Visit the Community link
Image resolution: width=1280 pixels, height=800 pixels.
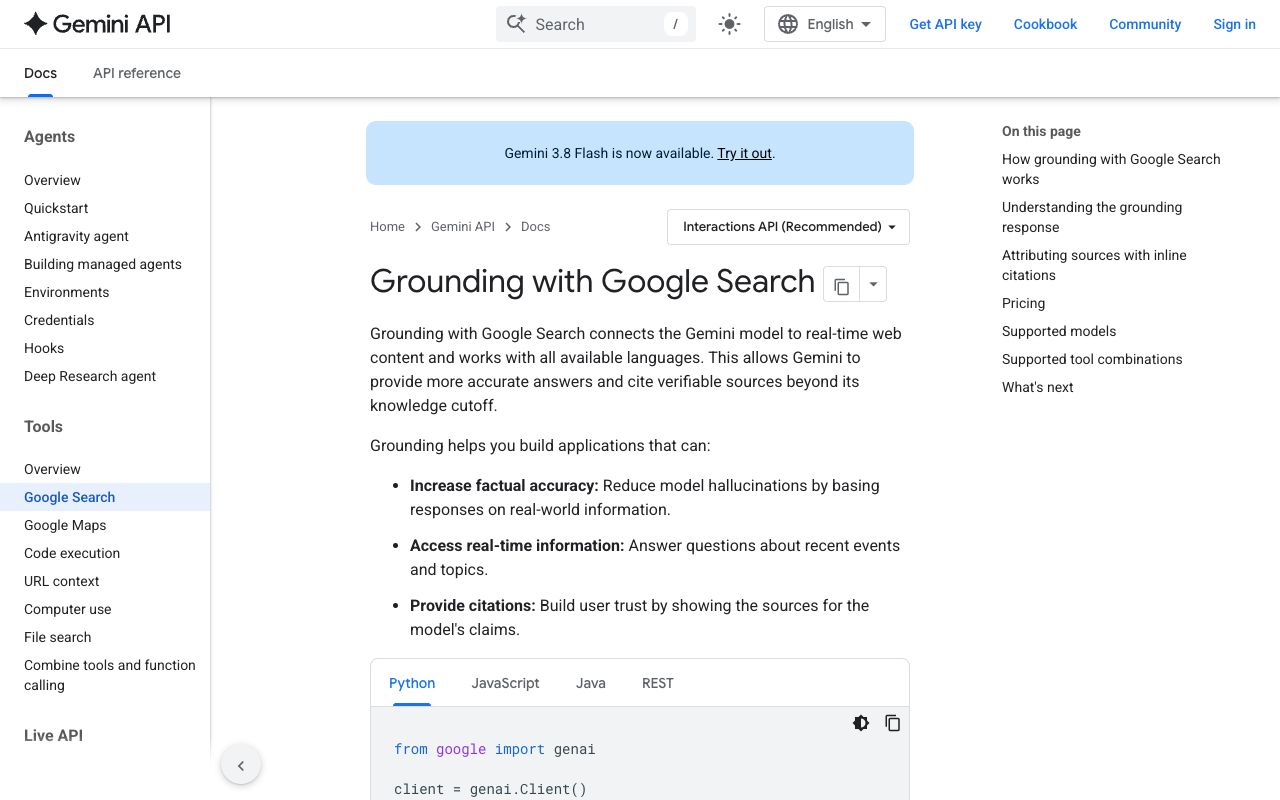(x=1145, y=24)
